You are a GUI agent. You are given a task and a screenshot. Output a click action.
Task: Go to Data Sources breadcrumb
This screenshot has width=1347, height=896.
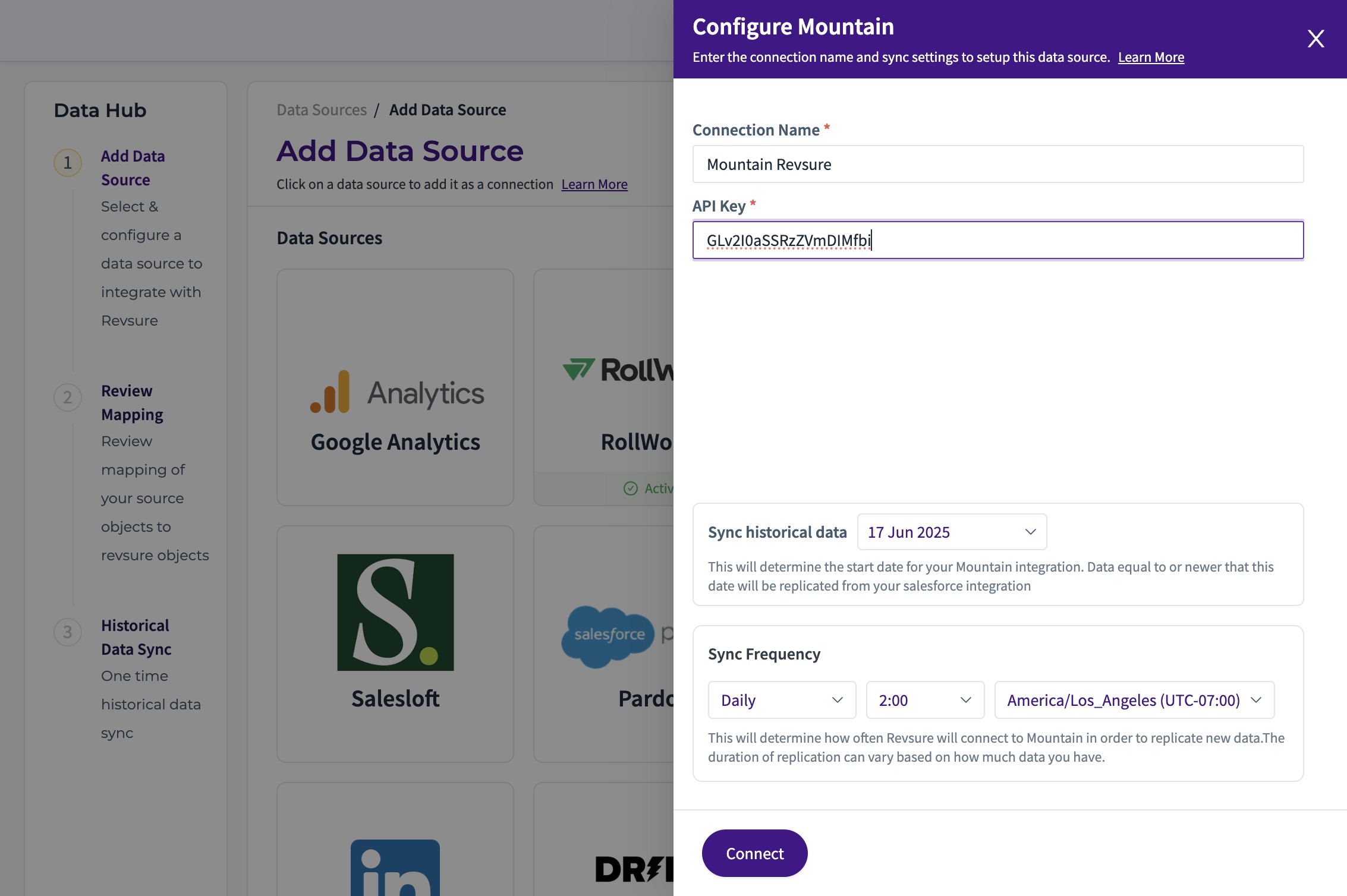tap(322, 110)
